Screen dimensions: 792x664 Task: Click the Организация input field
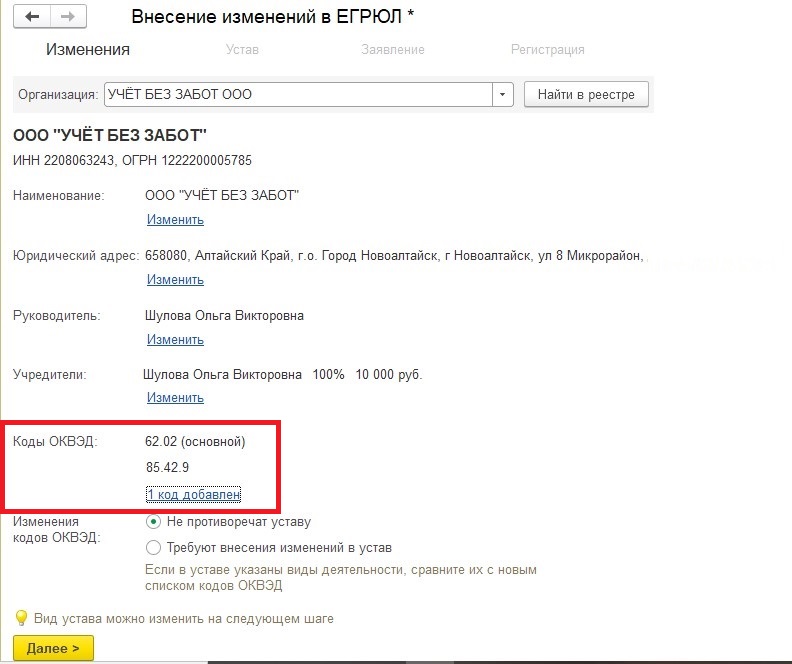click(298, 94)
